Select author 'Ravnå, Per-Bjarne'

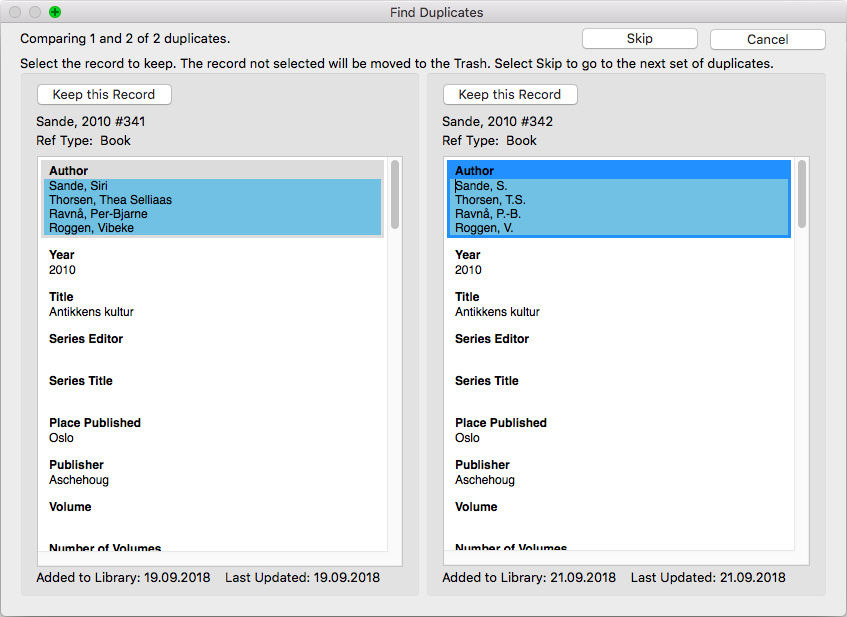(x=98, y=214)
